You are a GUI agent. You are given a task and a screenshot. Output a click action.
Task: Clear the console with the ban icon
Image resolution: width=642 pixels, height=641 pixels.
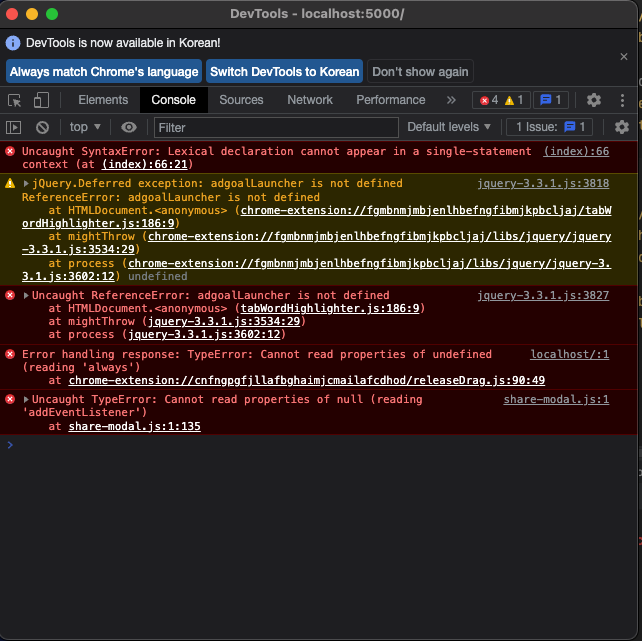coord(42,127)
